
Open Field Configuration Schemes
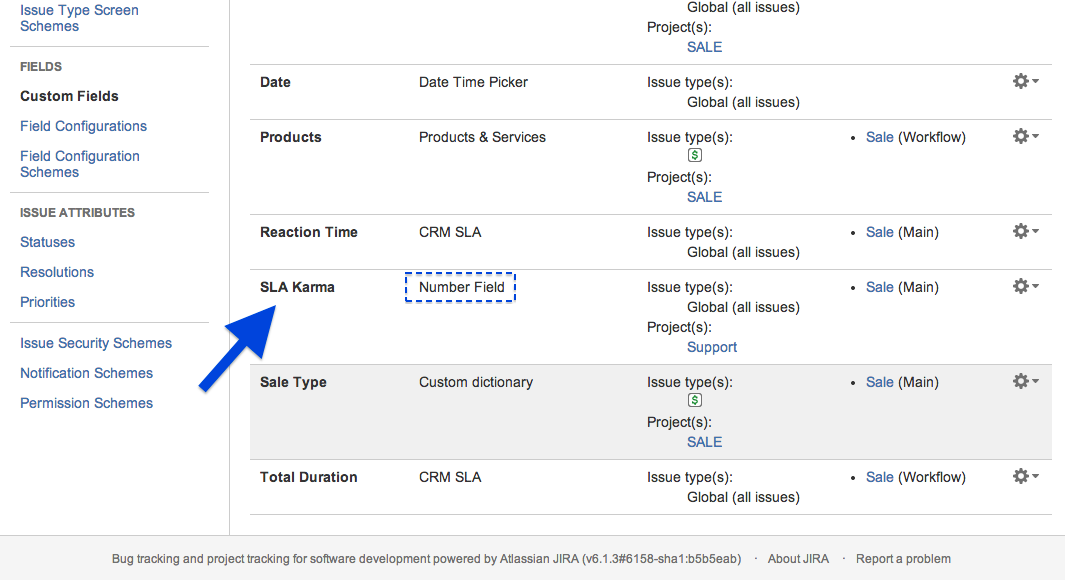pos(79,164)
